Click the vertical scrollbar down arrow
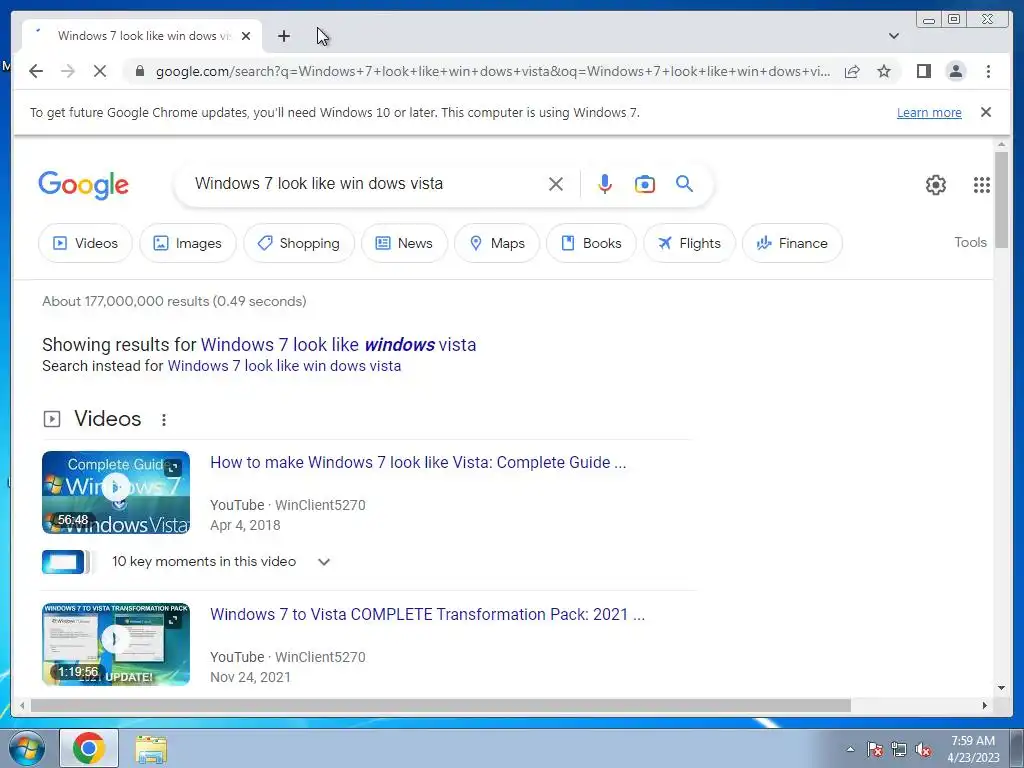The height and width of the screenshot is (768, 1024). coord(1001,688)
